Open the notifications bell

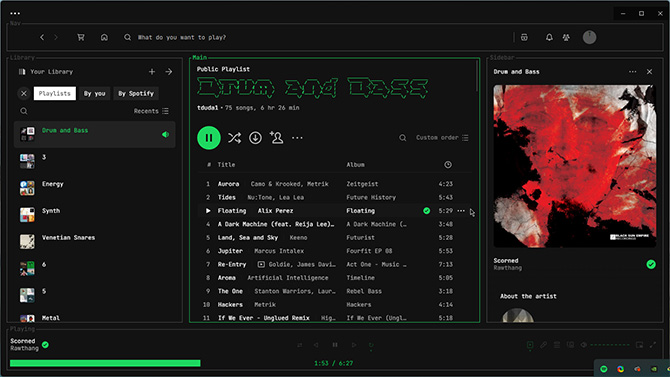tap(549, 38)
